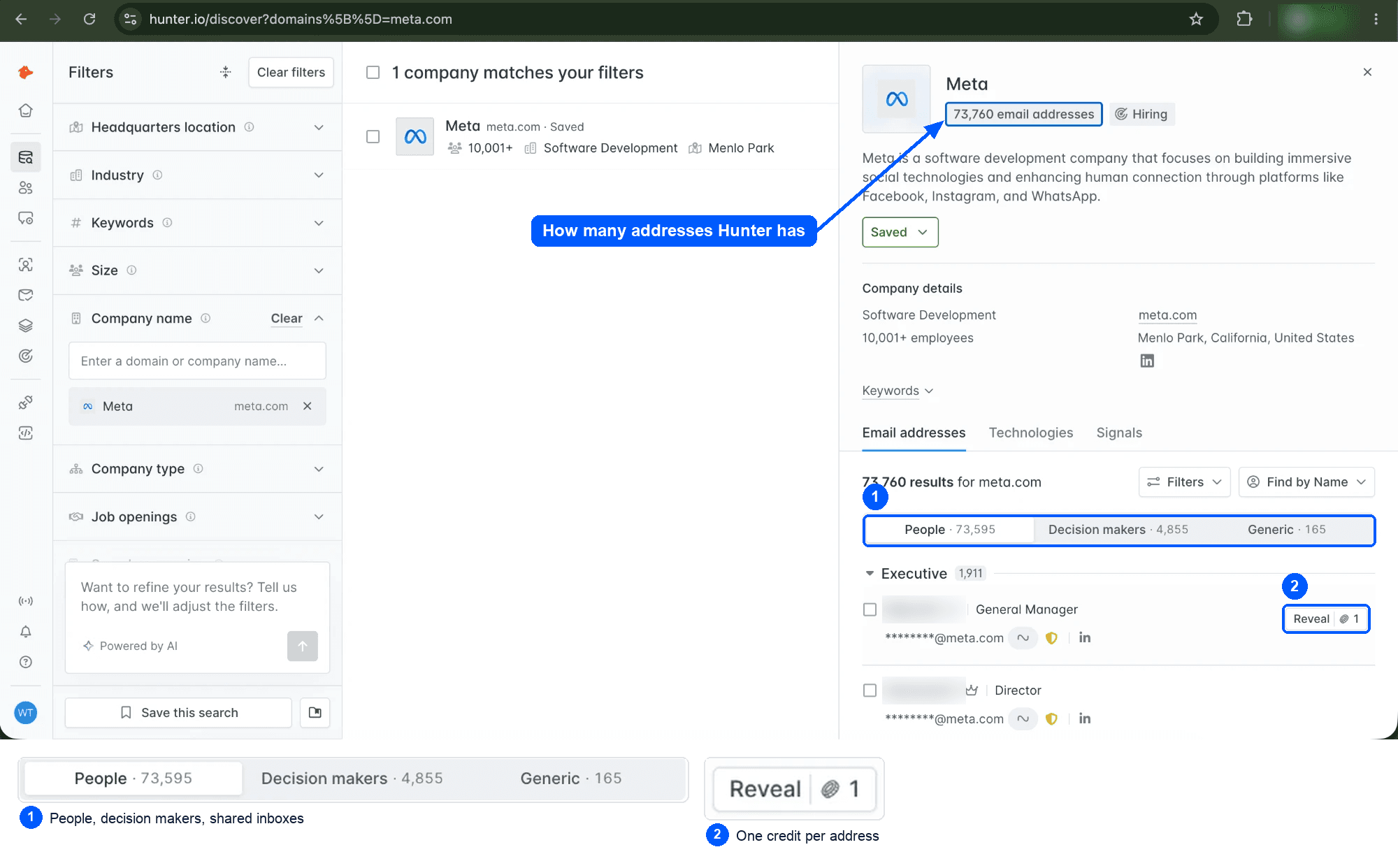Select the Meta company row checkbox
This screenshot has height=868, width=1398.
click(373, 136)
